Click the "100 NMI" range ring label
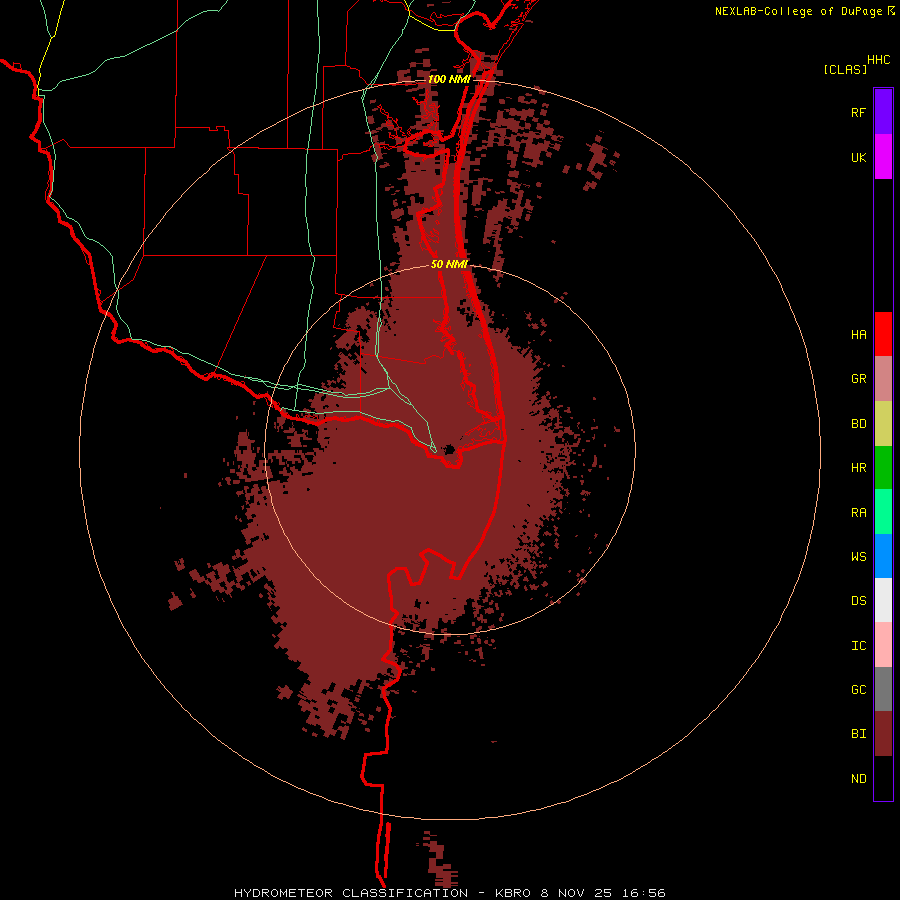900x900 pixels. pyautogui.click(x=449, y=79)
